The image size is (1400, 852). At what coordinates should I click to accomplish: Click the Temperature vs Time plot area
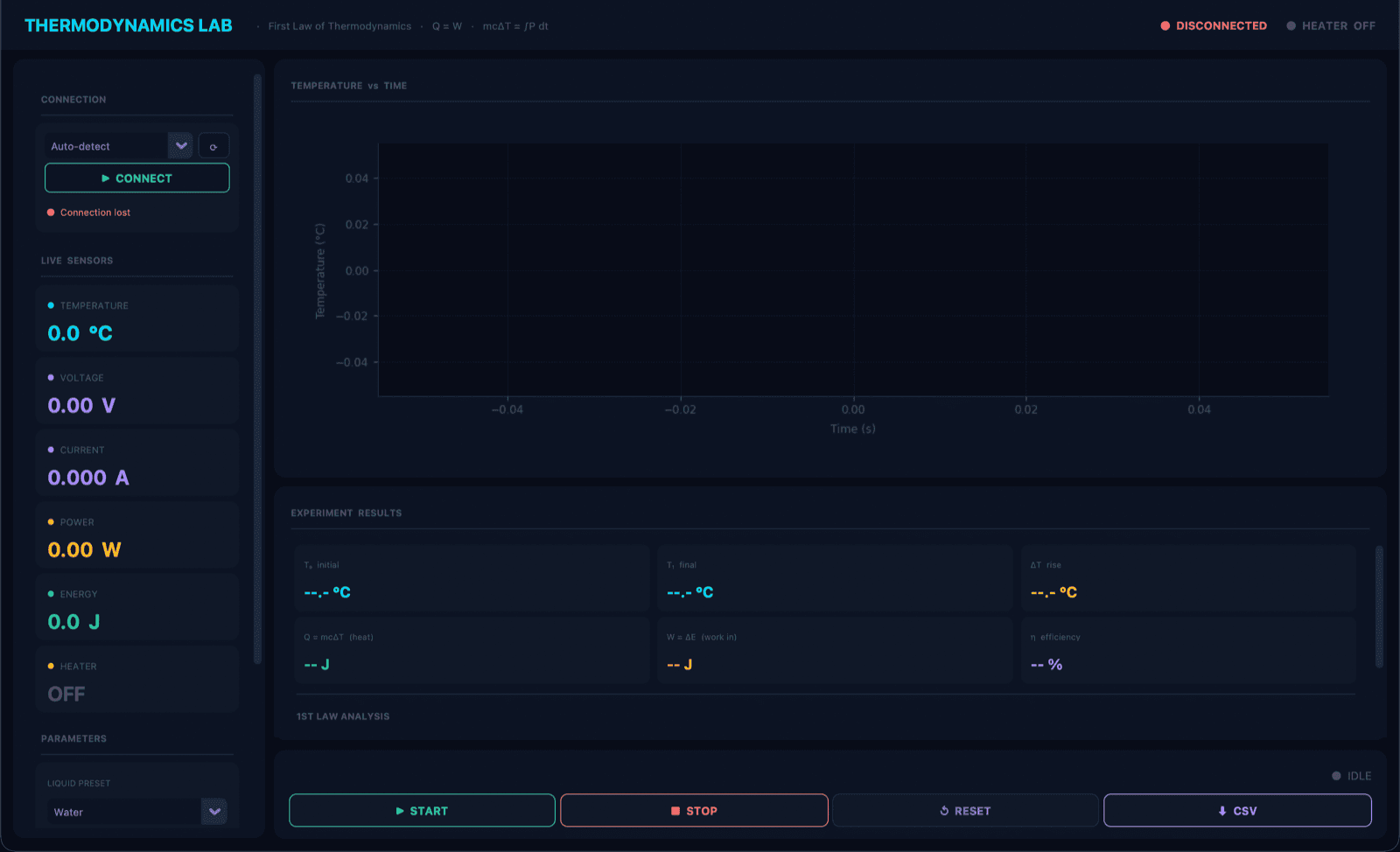[853, 269]
